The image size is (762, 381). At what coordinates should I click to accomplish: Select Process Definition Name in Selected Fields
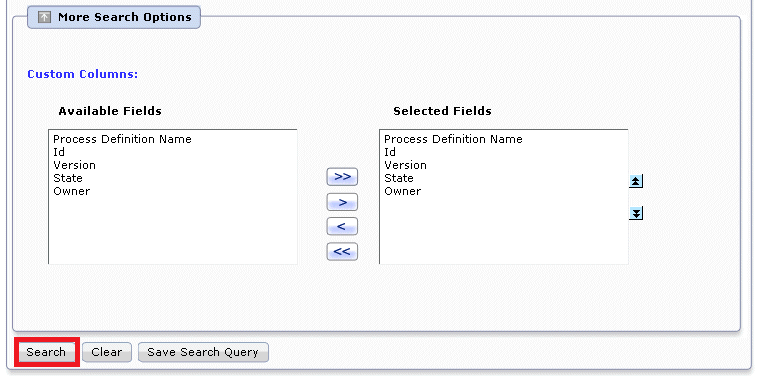tap(453, 139)
